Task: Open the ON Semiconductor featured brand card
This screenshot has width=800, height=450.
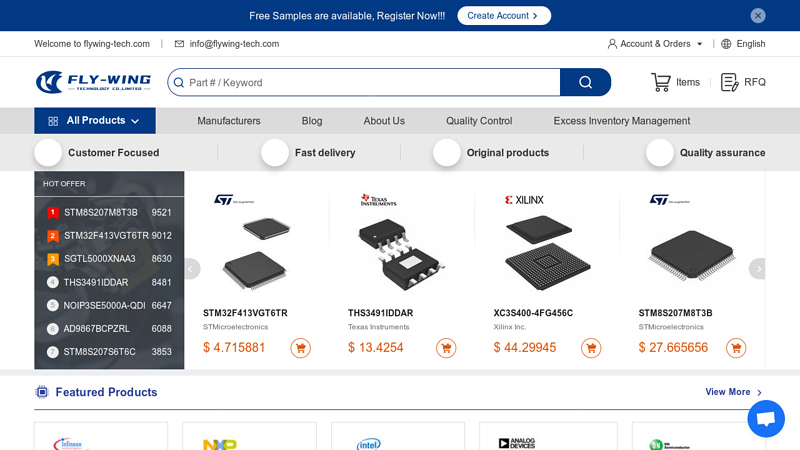Action: point(698,436)
